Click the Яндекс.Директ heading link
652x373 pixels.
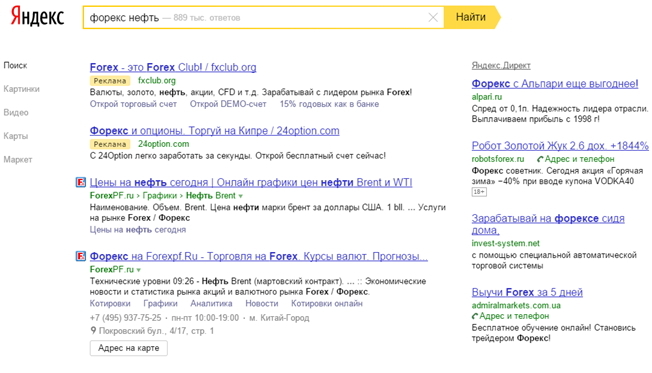501,65
